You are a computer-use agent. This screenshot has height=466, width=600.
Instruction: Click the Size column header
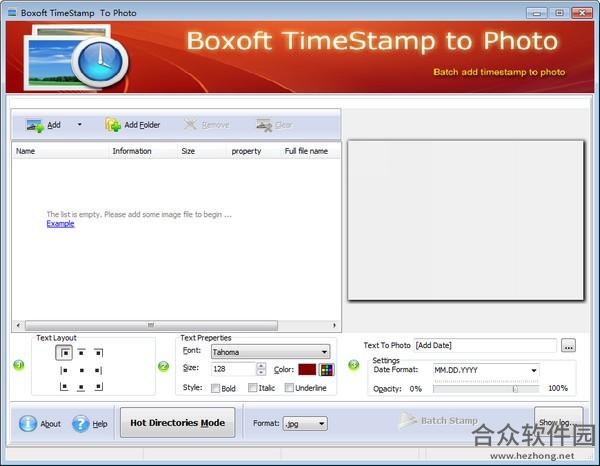(x=202, y=151)
